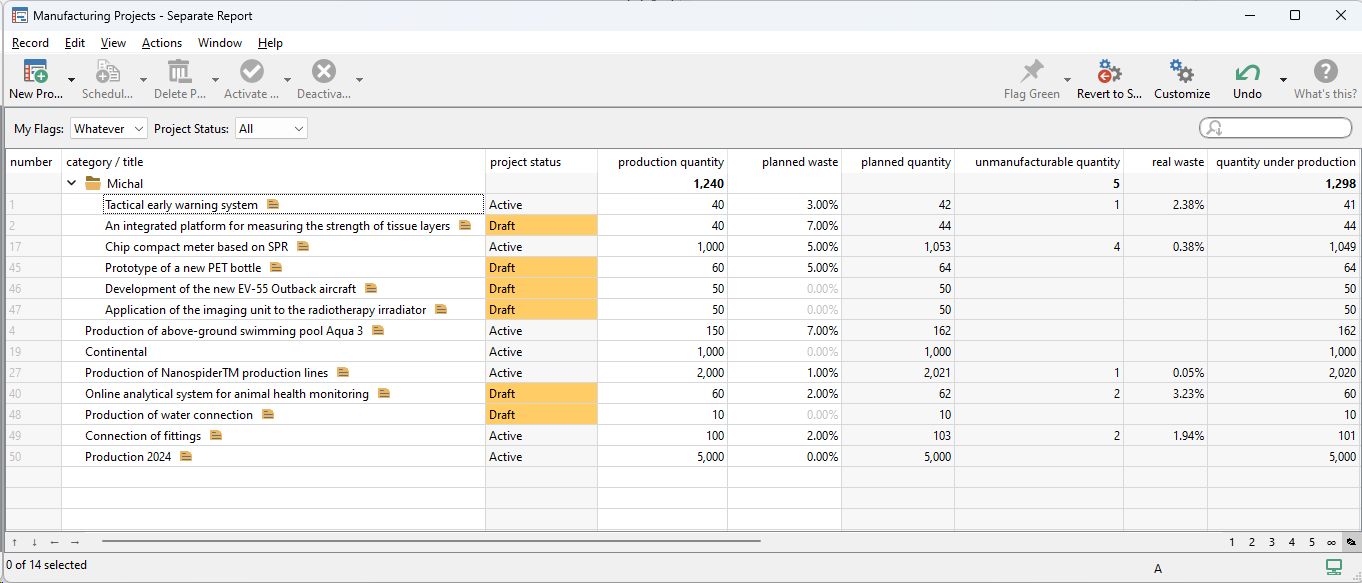Sort by production quantity column header
The image size is (1362, 583).
point(670,162)
